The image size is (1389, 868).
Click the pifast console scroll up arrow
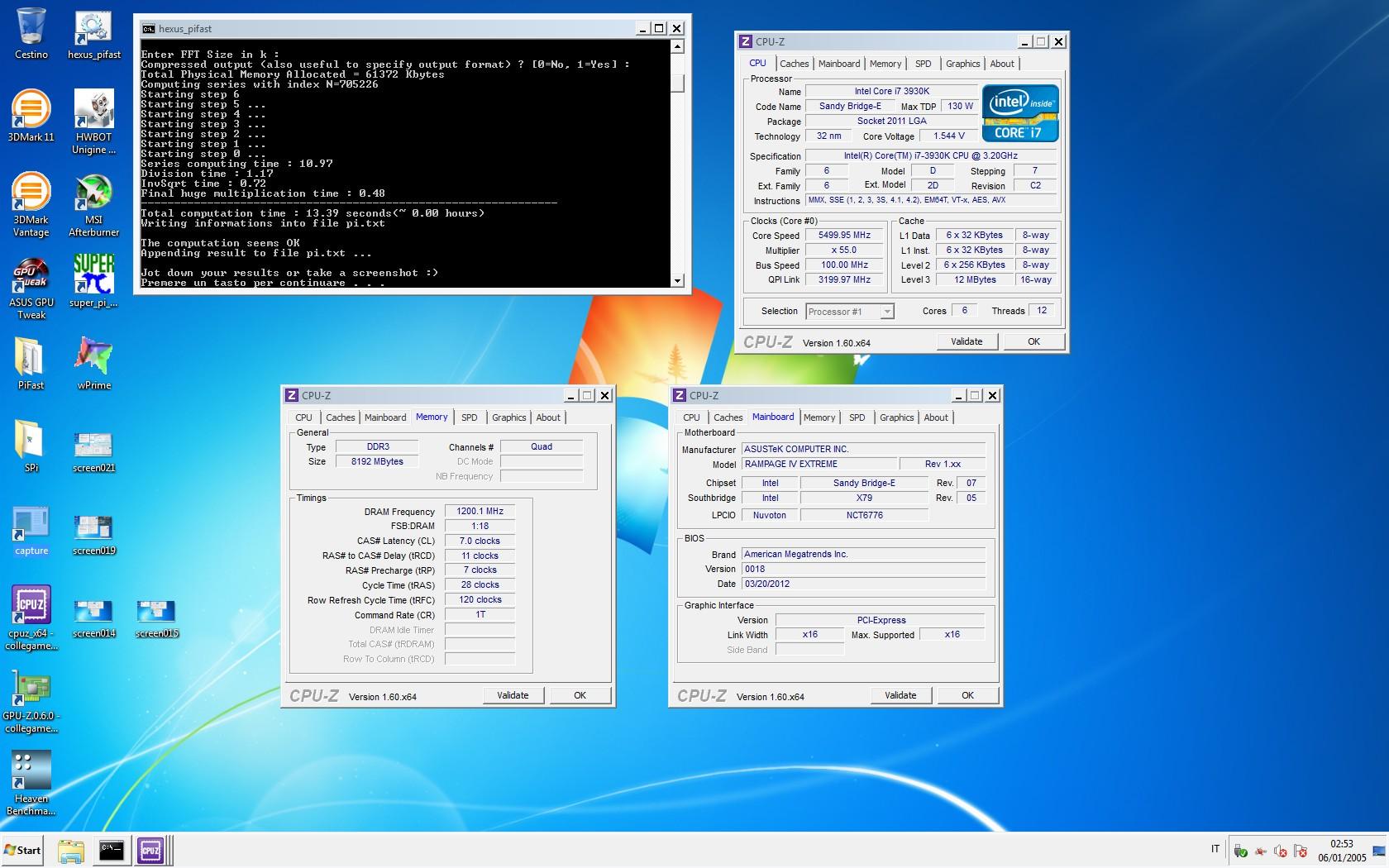click(678, 47)
